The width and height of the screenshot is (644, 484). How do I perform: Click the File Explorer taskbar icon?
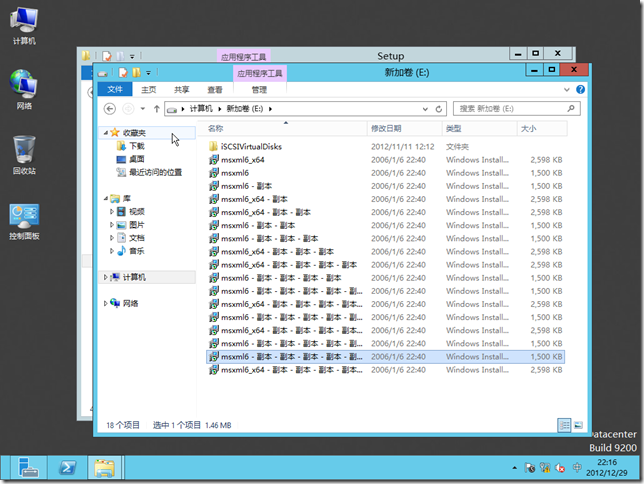(104, 468)
